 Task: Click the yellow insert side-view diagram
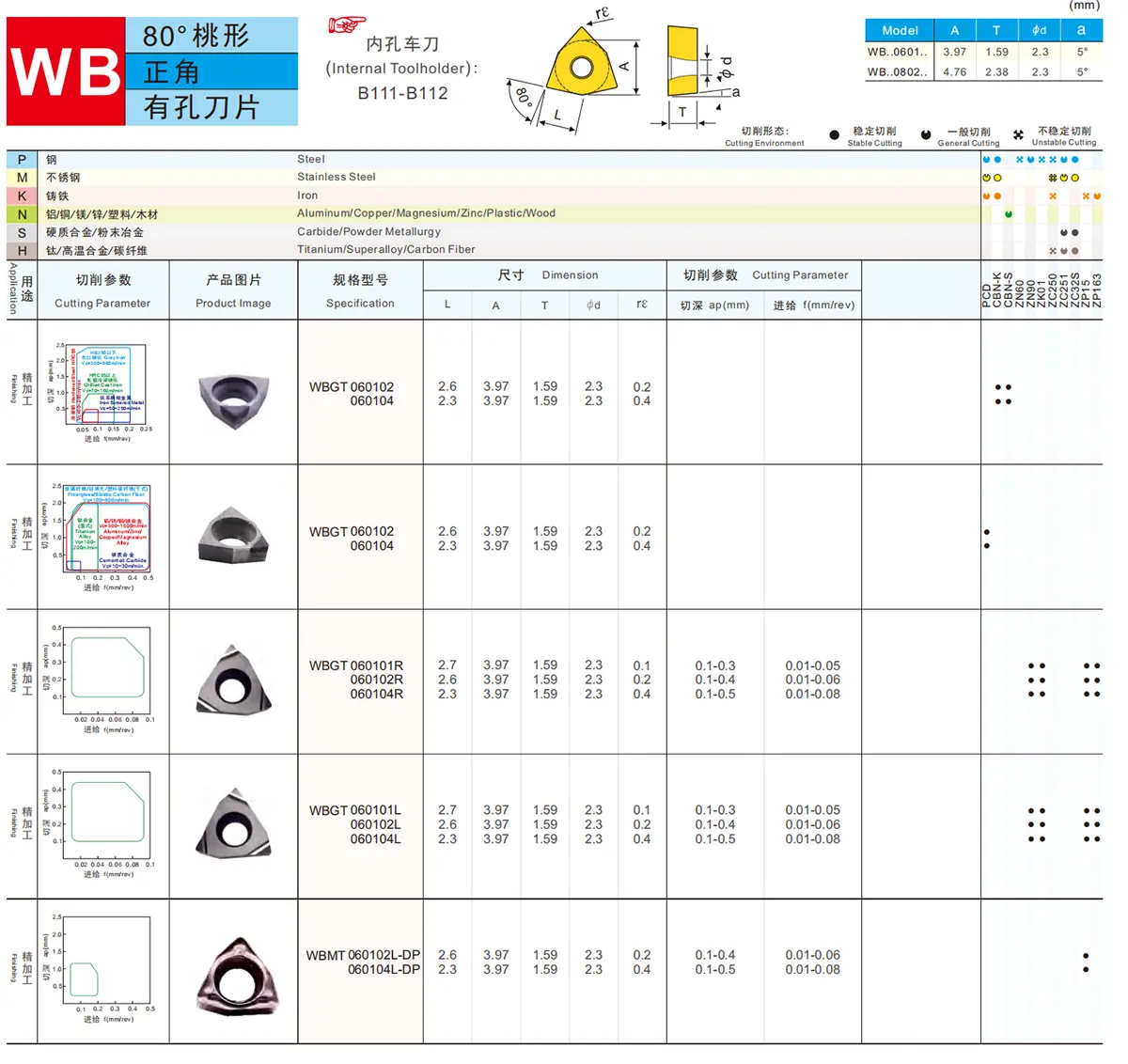click(x=683, y=61)
